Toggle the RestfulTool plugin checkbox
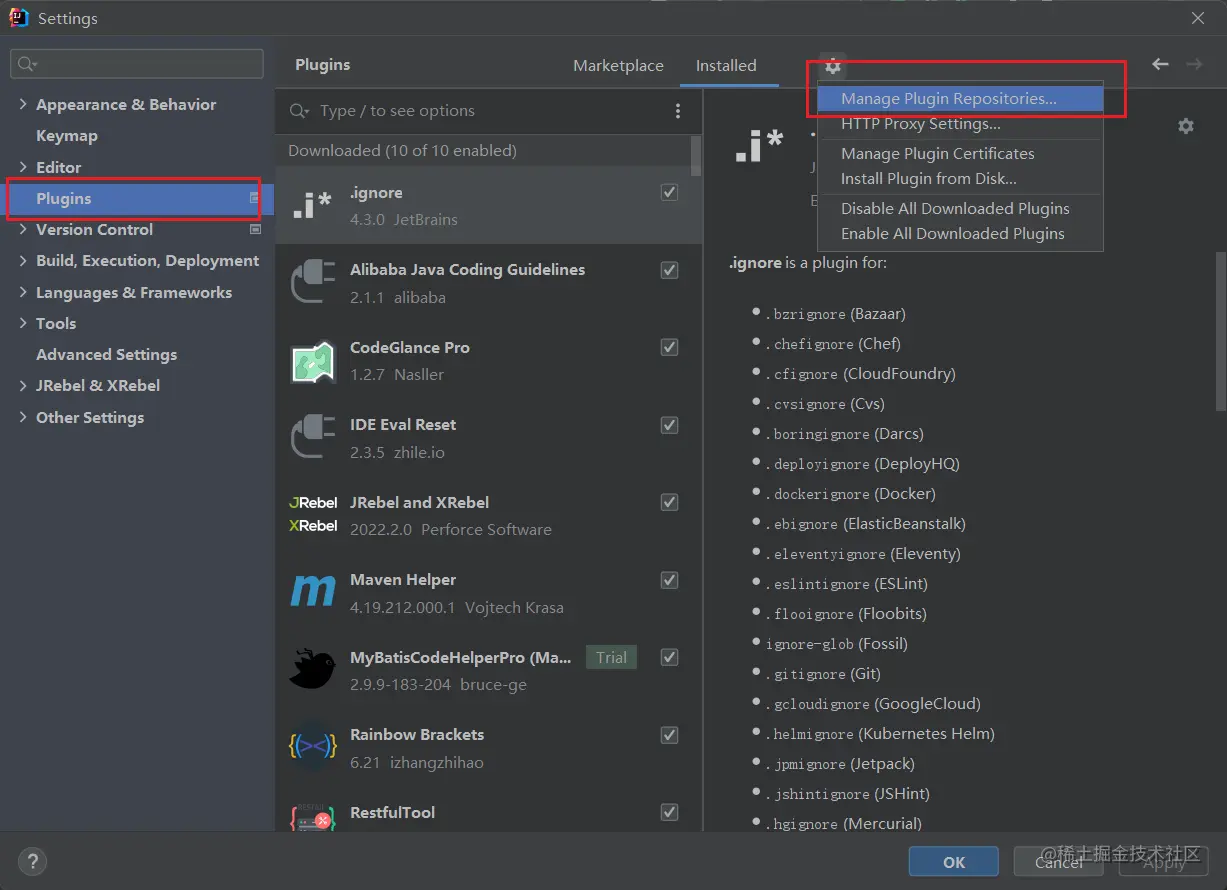1227x890 pixels. (x=670, y=812)
